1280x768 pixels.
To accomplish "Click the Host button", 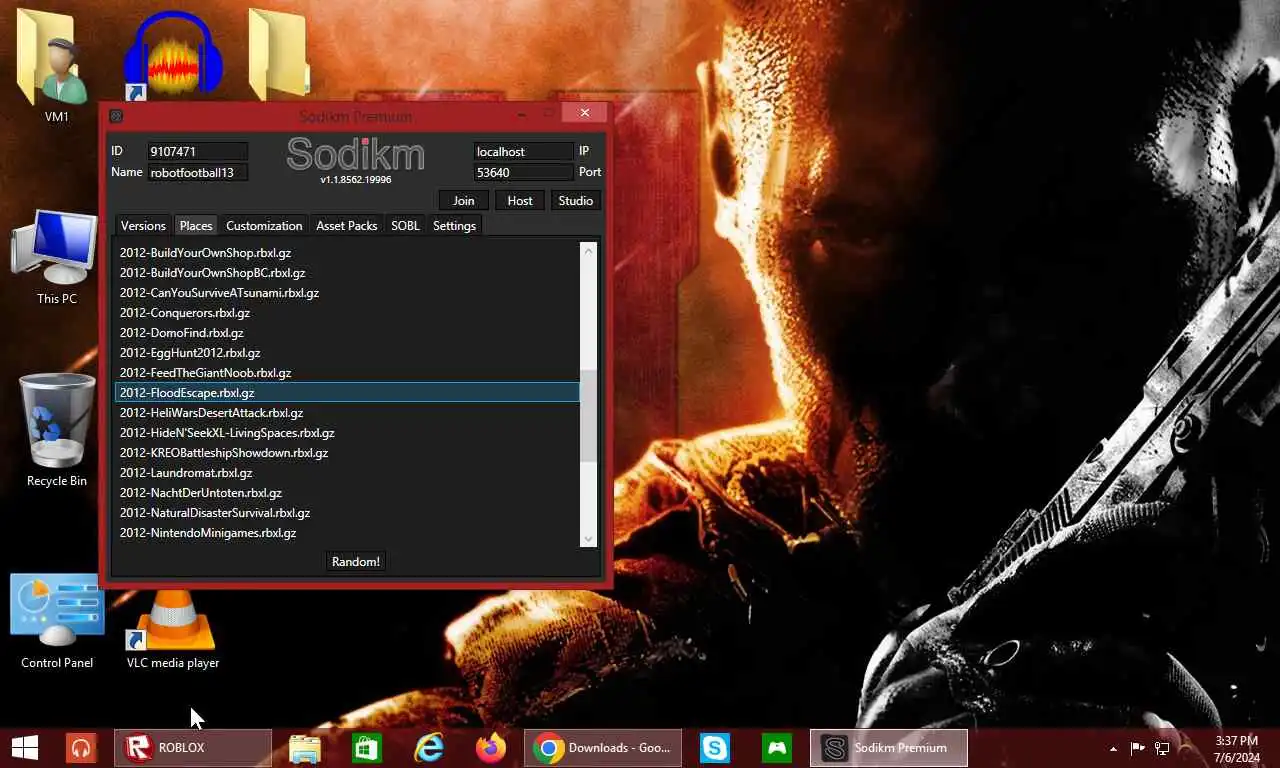I will [520, 201].
